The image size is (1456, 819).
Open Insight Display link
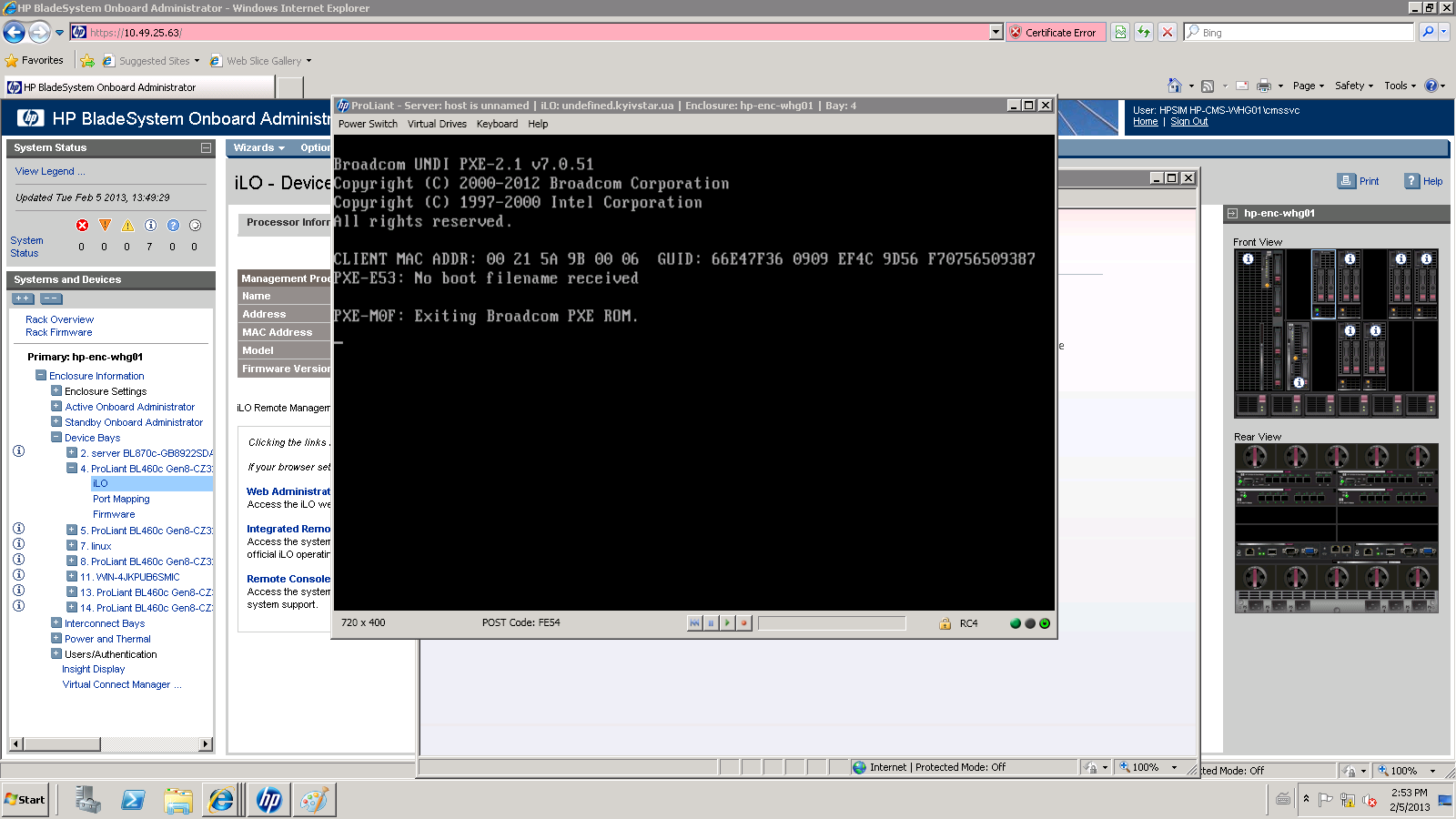94,669
